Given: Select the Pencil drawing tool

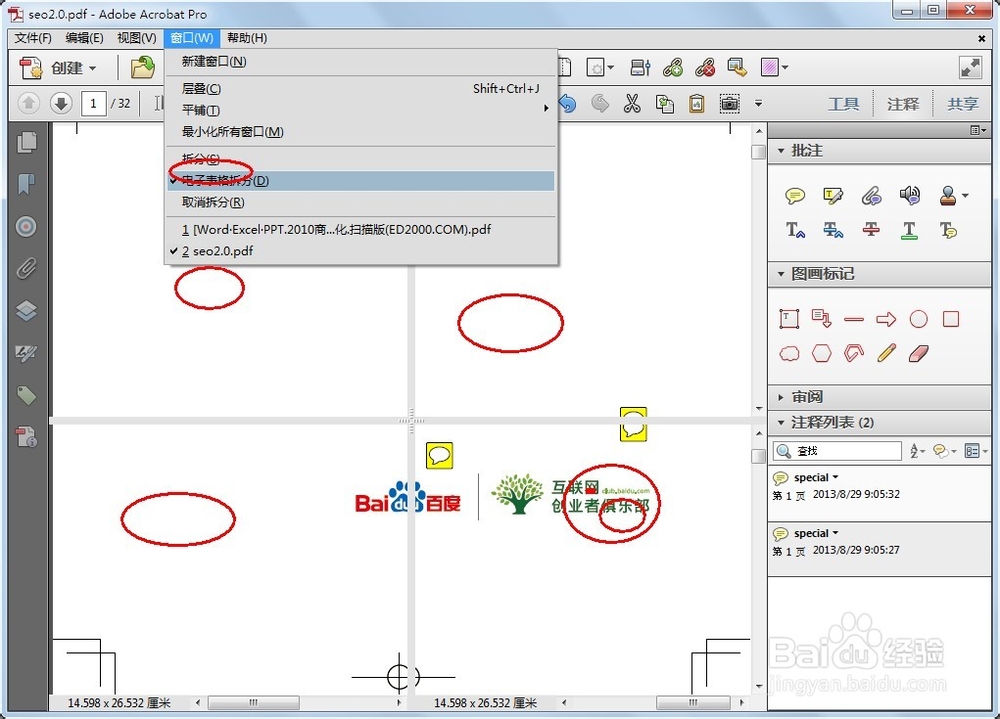Looking at the screenshot, I should point(886,353).
